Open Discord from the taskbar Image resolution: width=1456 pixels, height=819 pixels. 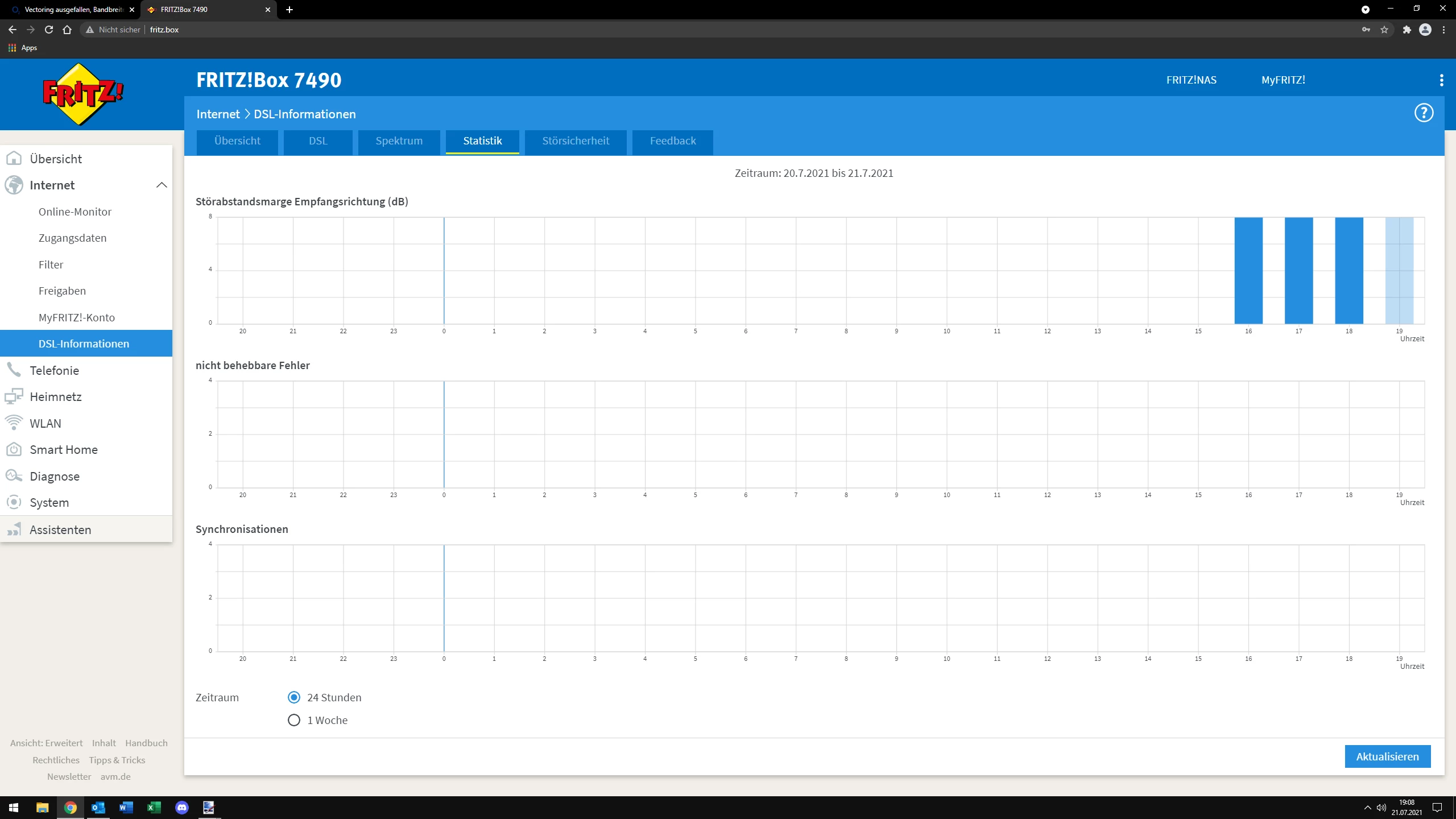pyautogui.click(x=182, y=807)
